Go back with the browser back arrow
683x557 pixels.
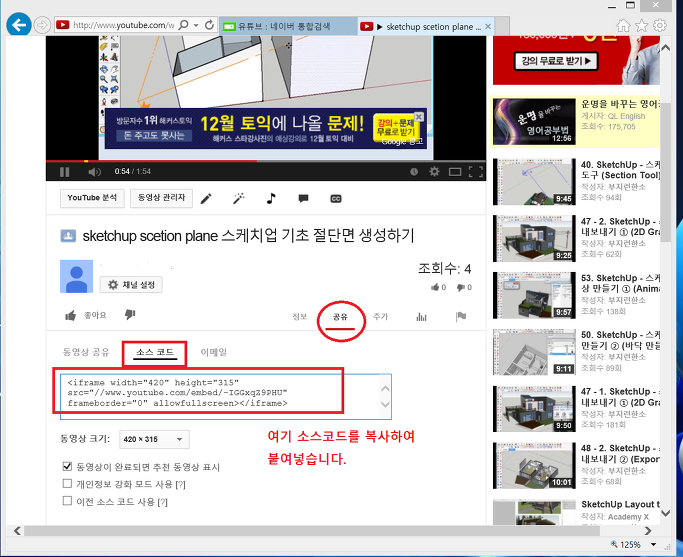[19, 25]
